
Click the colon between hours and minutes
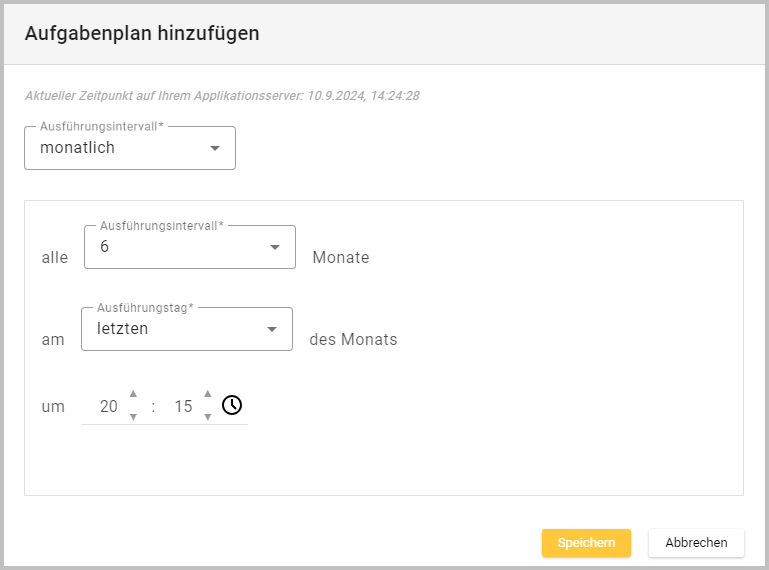tap(153, 407)
